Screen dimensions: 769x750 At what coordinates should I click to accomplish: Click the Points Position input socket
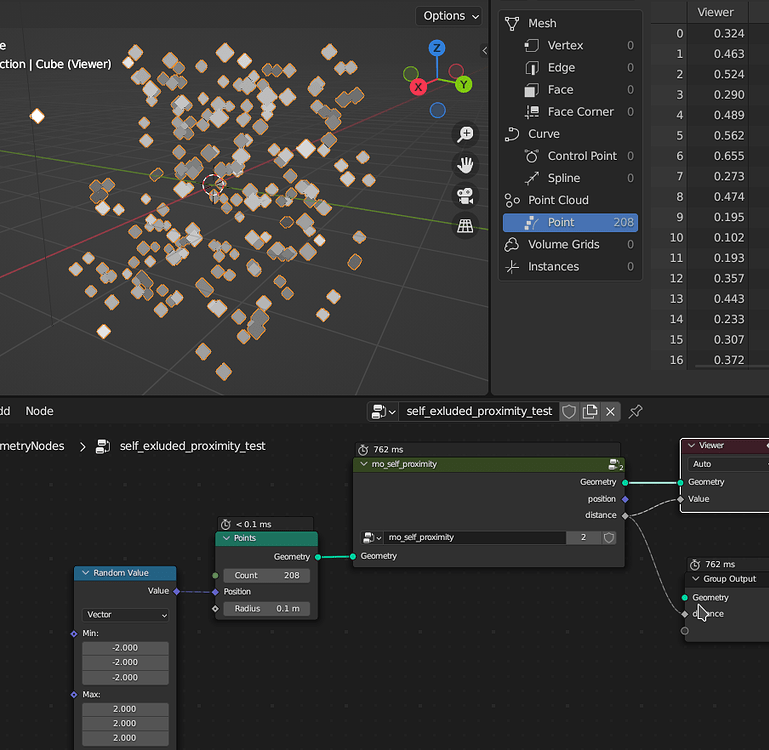(x=215, y=592)
